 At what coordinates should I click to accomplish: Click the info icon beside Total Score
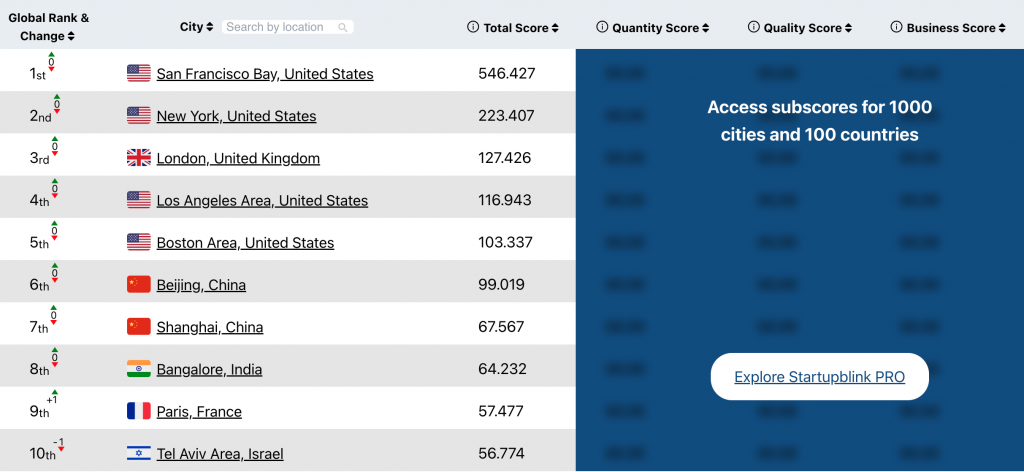coord(473,28)
